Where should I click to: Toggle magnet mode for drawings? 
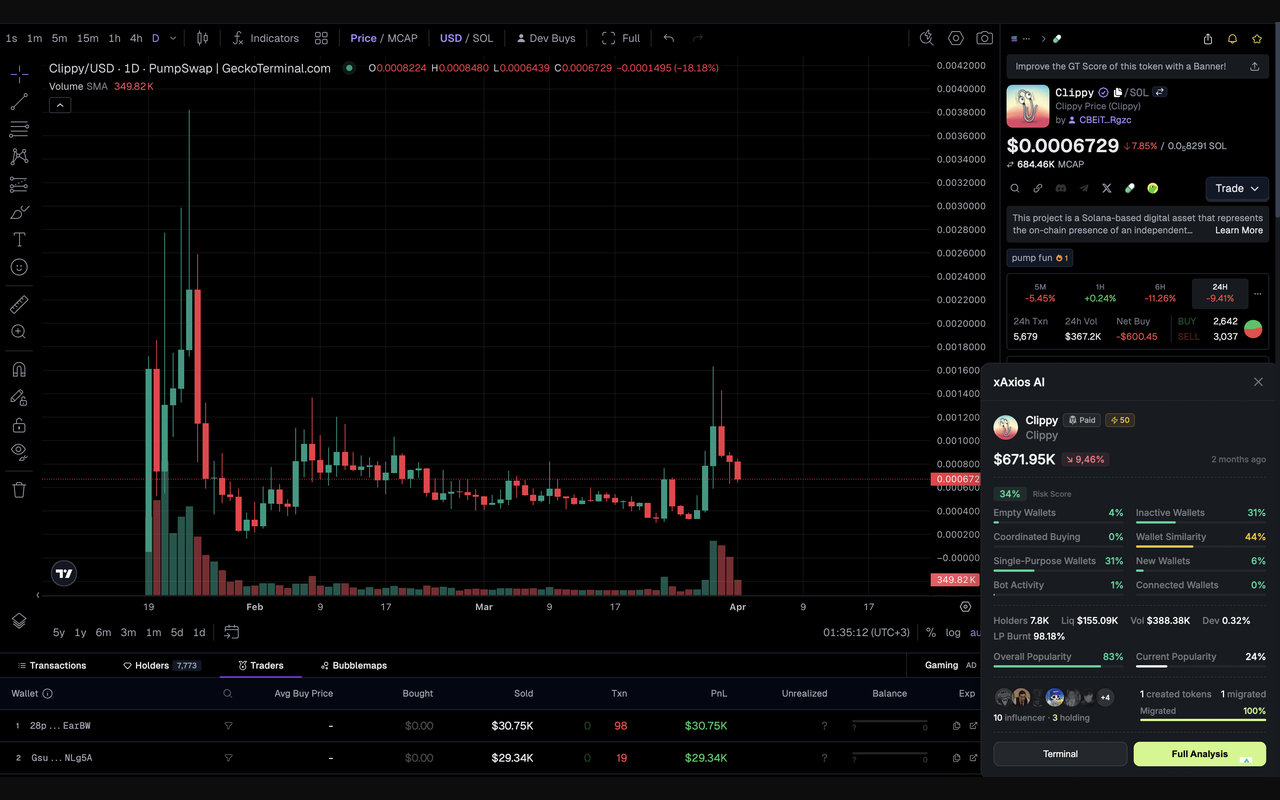[x=19, y=369]
